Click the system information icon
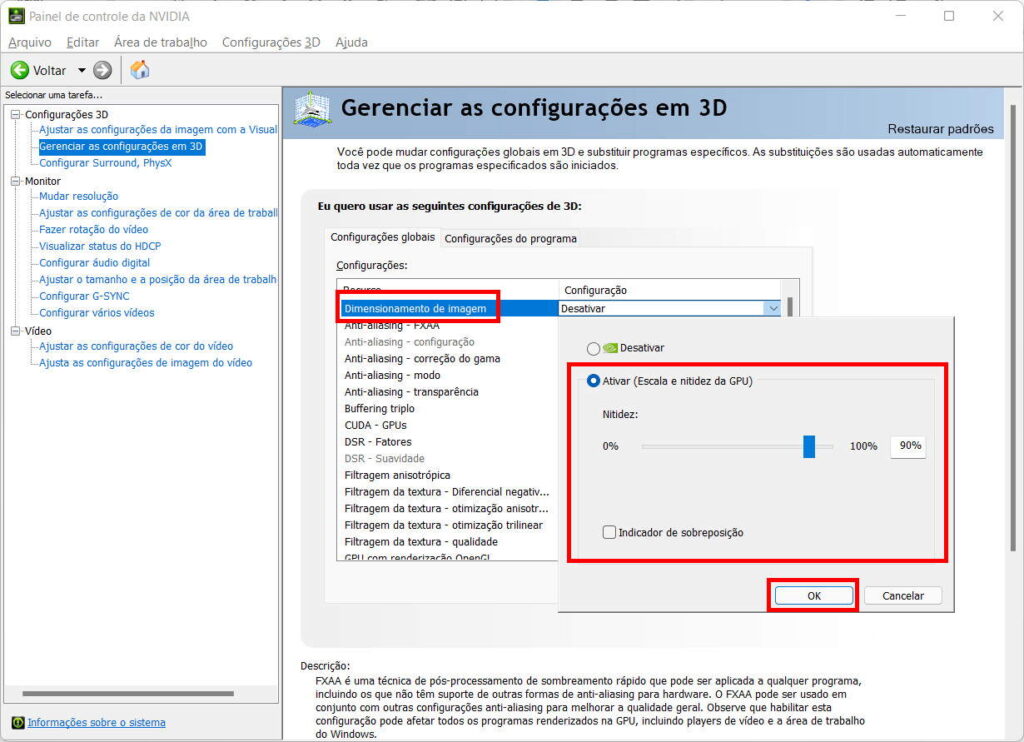The image size is (1024, 742). pos(17,722)
